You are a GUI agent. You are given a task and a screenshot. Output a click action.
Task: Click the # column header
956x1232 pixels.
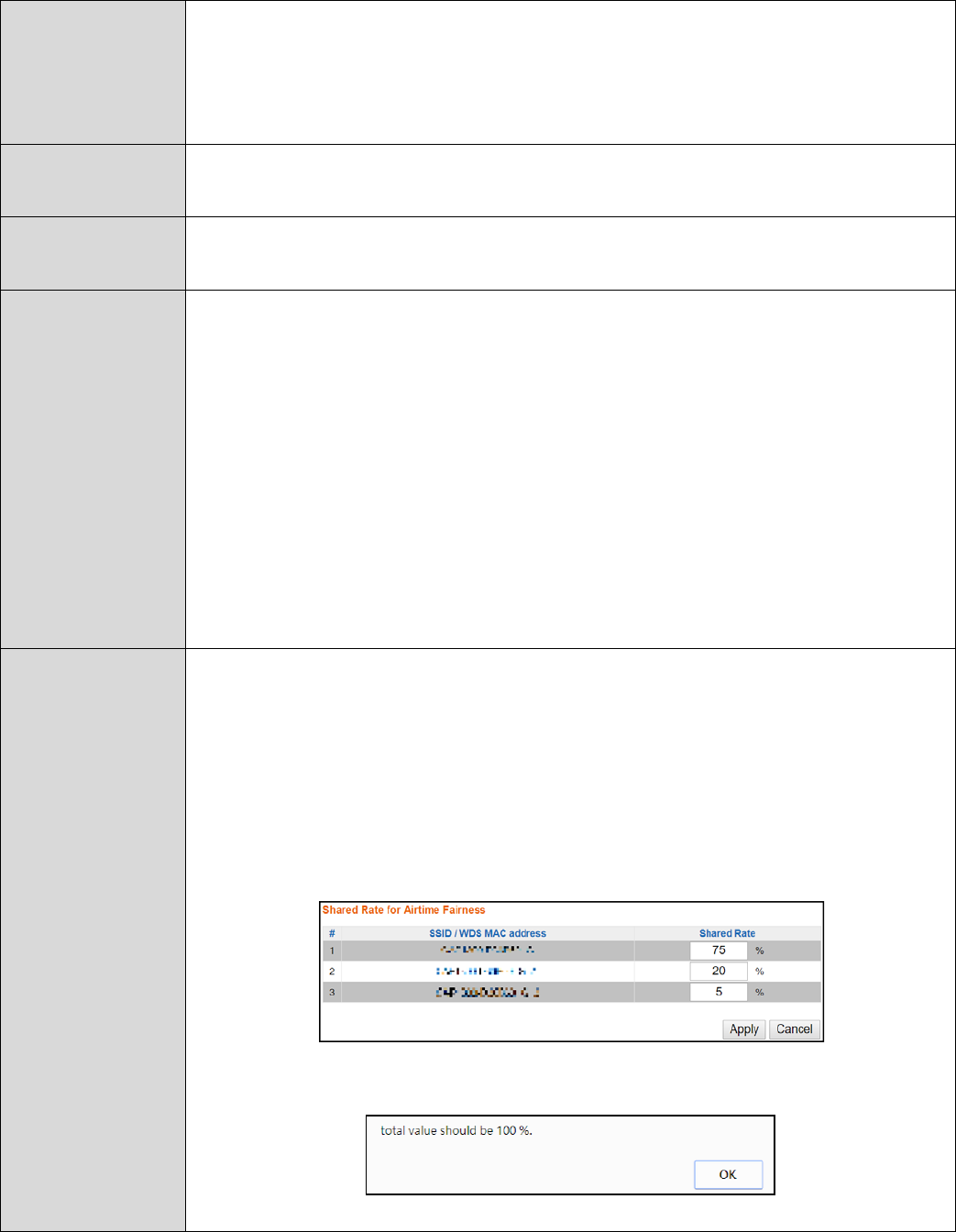pos(332,933)
